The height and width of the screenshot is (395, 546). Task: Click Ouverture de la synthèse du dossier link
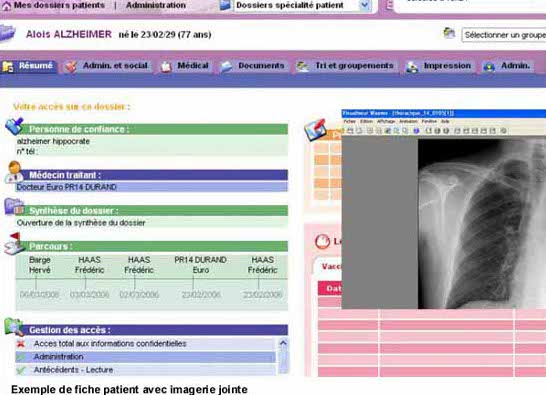point(81,223)
